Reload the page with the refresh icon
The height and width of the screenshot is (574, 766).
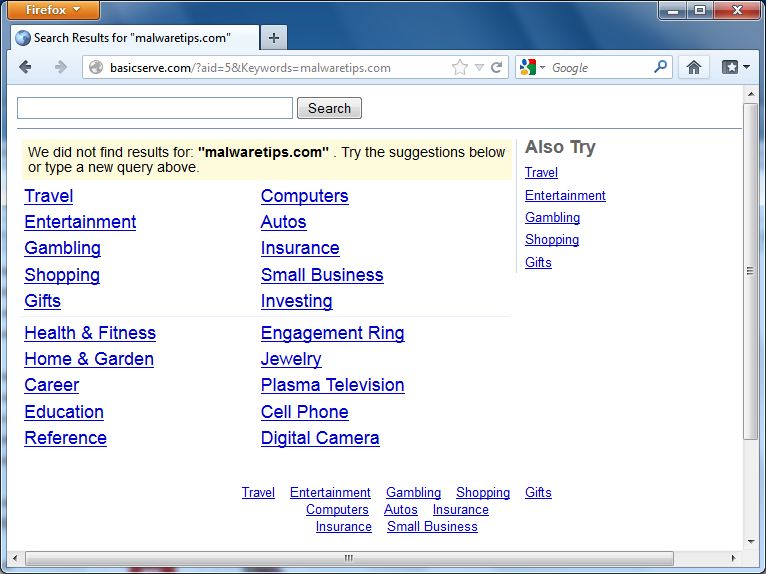pyautogui.click(x=497, y=67)
